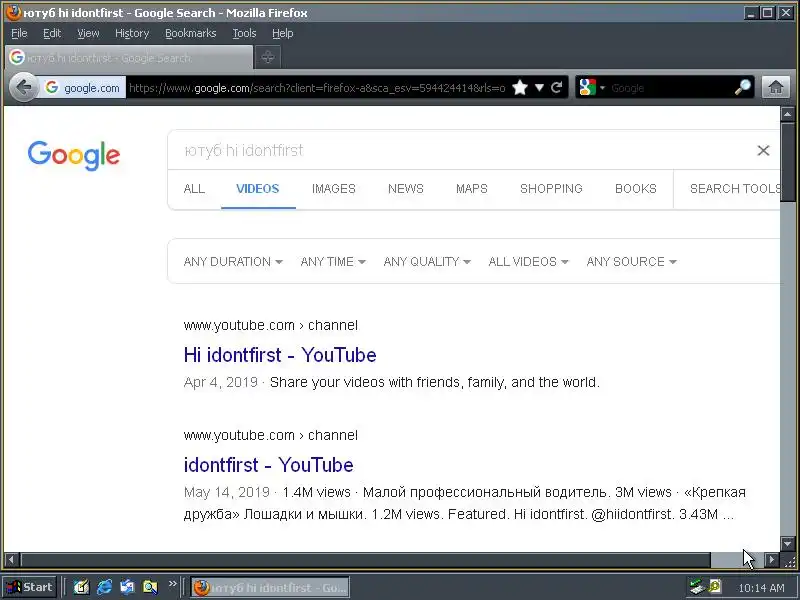
Task: Open a new tab with the plus button
Action: (x=268, y=57)
